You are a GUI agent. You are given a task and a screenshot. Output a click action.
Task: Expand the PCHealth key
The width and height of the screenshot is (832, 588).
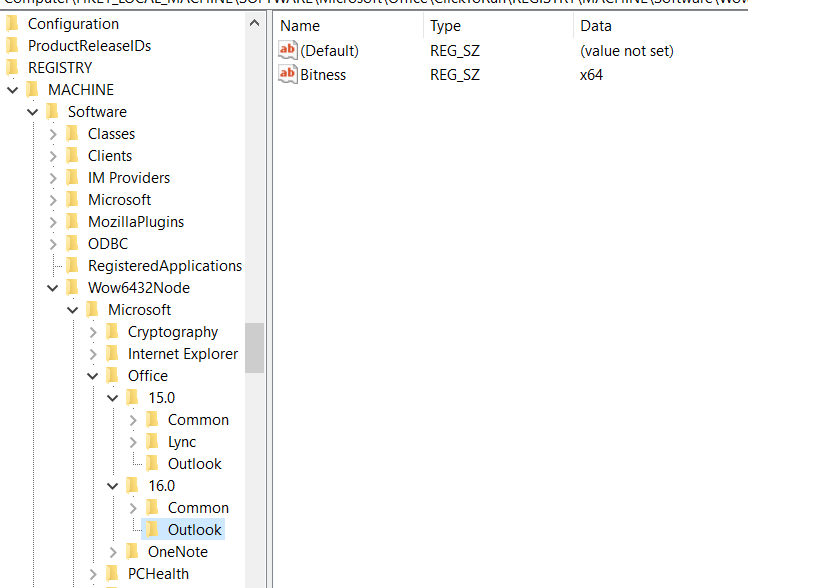93,575
